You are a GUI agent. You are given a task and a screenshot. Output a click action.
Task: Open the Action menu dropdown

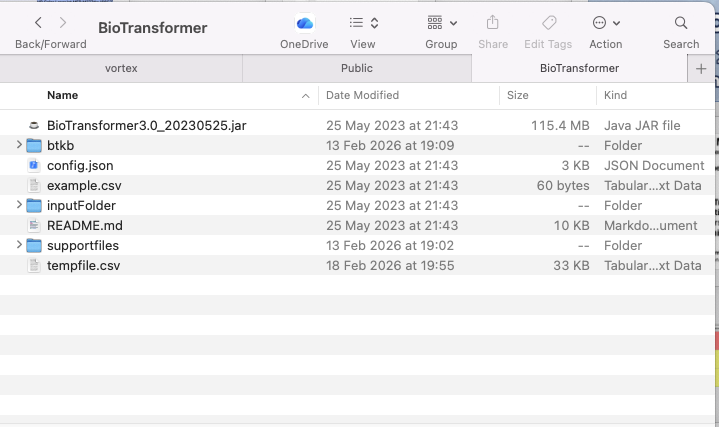605,23
